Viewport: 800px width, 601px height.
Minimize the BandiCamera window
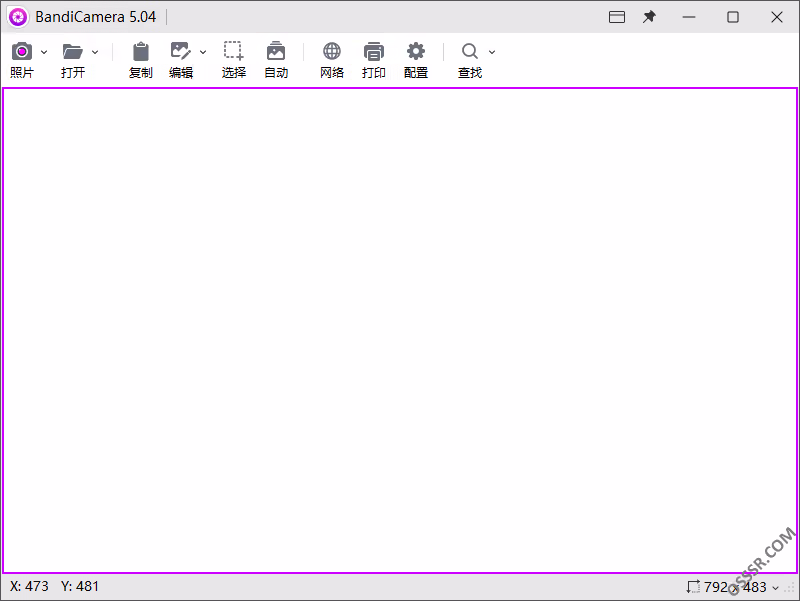[689, 17]
